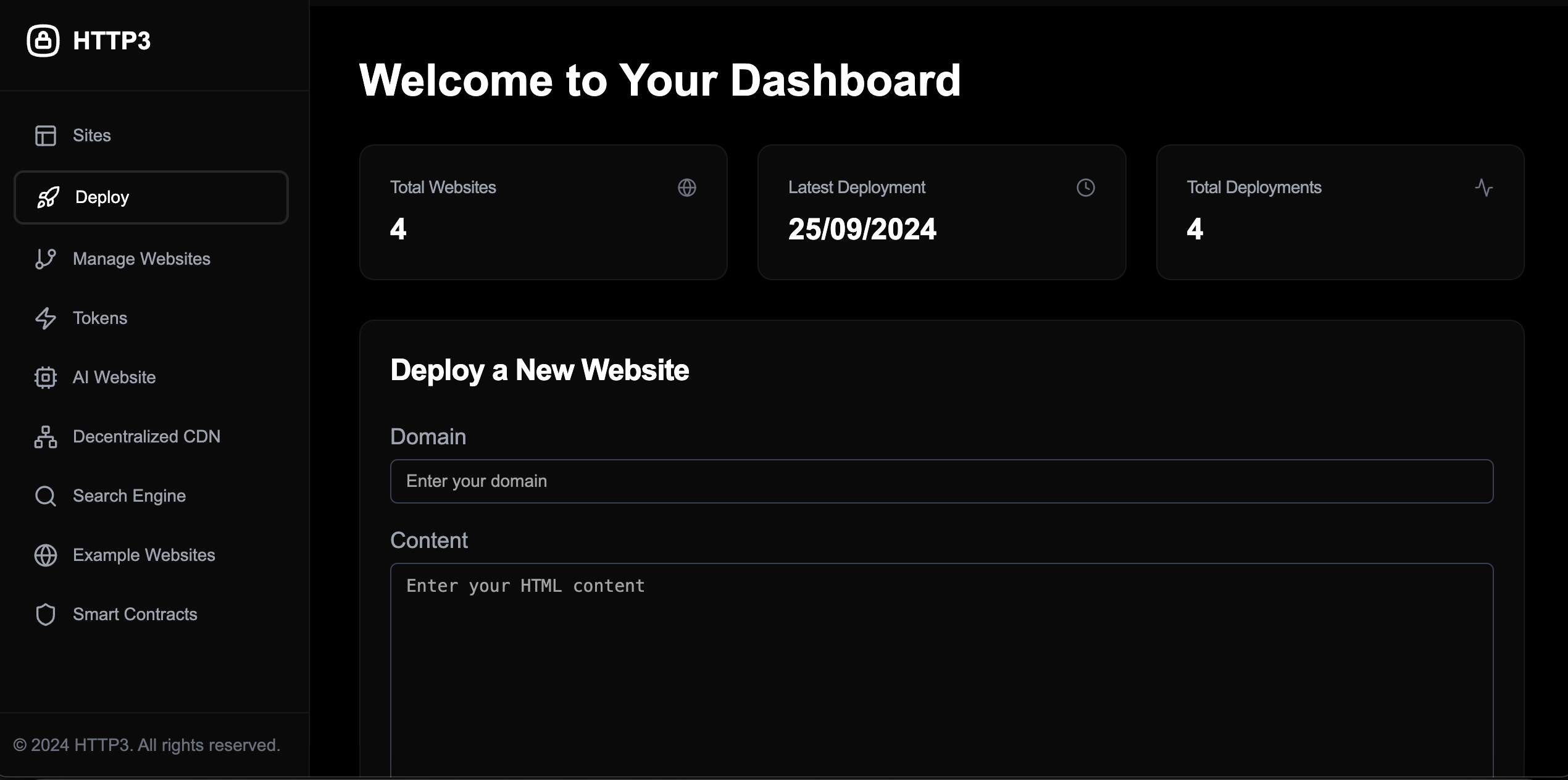The width and height of the screenshot is (1568, 780).
Task: Click the AI Website chip icon
Action: click(46, 378)
